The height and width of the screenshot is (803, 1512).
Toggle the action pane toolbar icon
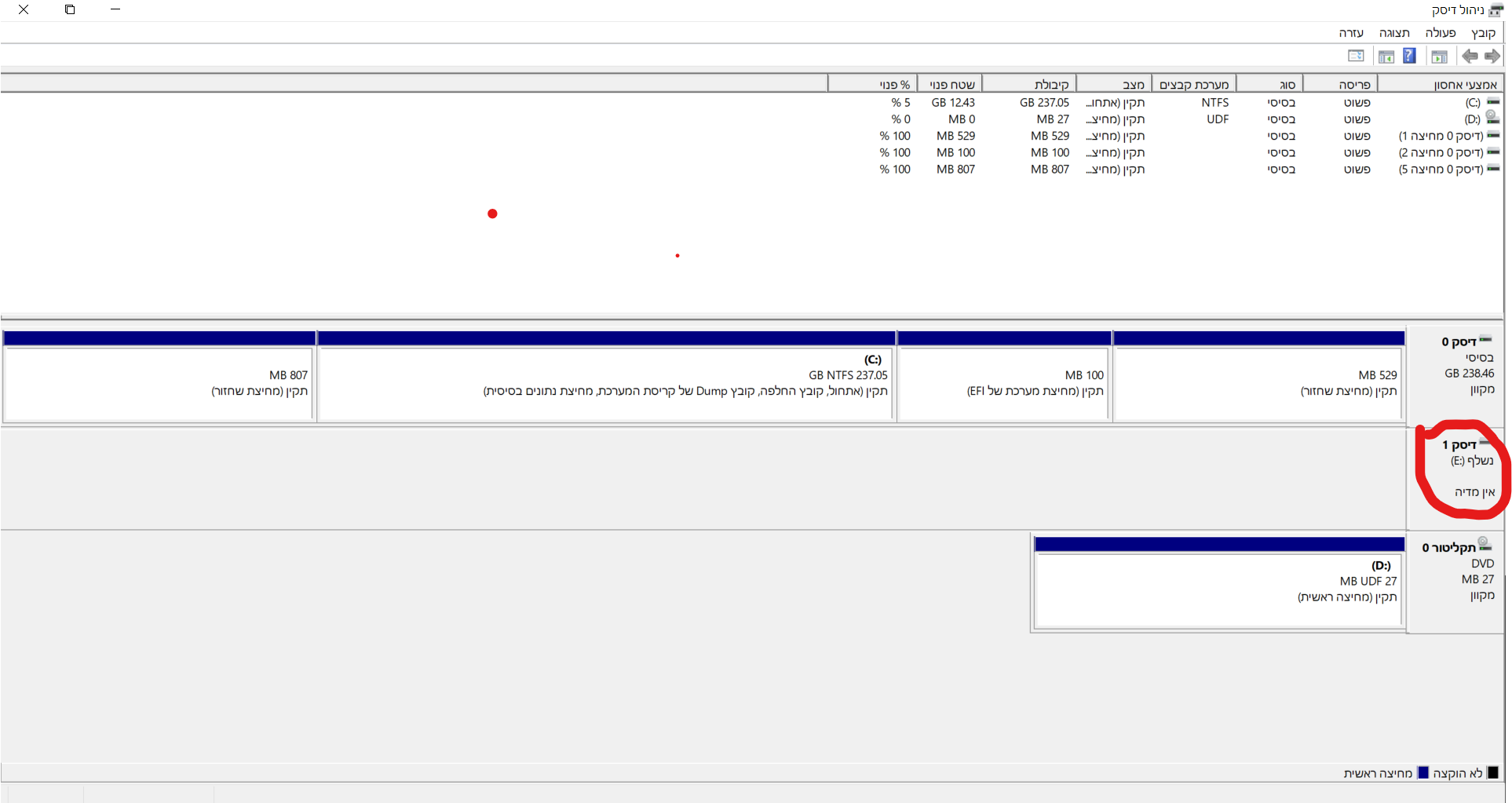coord(1386,57)
